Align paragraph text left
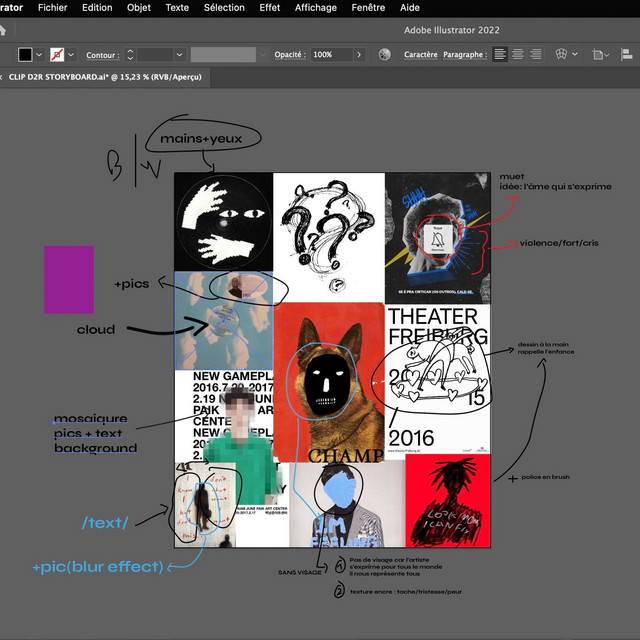This screenshot has height=640, width=640. pos(500,54)
